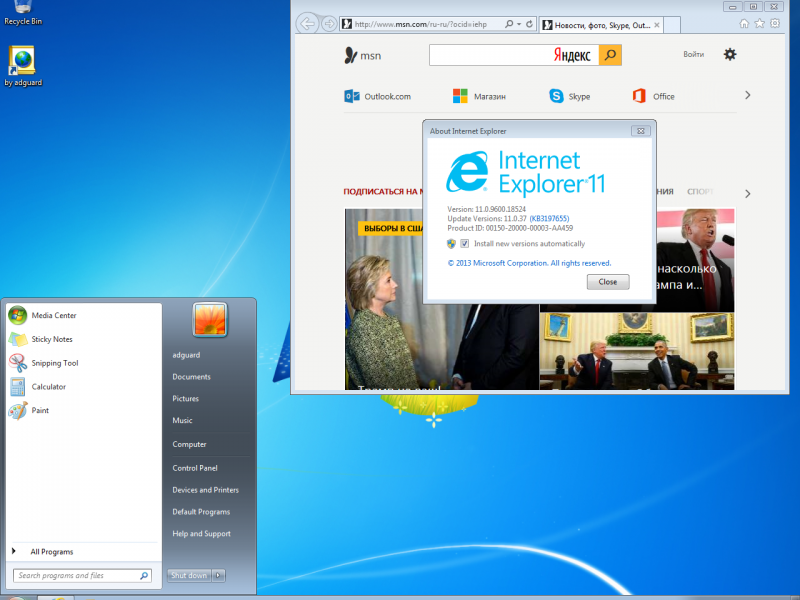Open the 'by adguard' desktop shortcut

[23, 66]
